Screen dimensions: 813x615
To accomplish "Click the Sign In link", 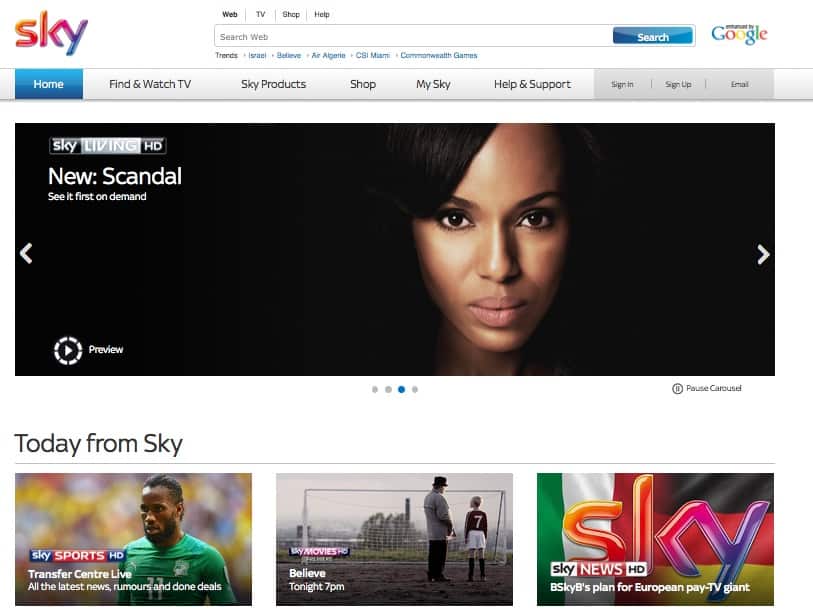I will click(x=622, y=85).
